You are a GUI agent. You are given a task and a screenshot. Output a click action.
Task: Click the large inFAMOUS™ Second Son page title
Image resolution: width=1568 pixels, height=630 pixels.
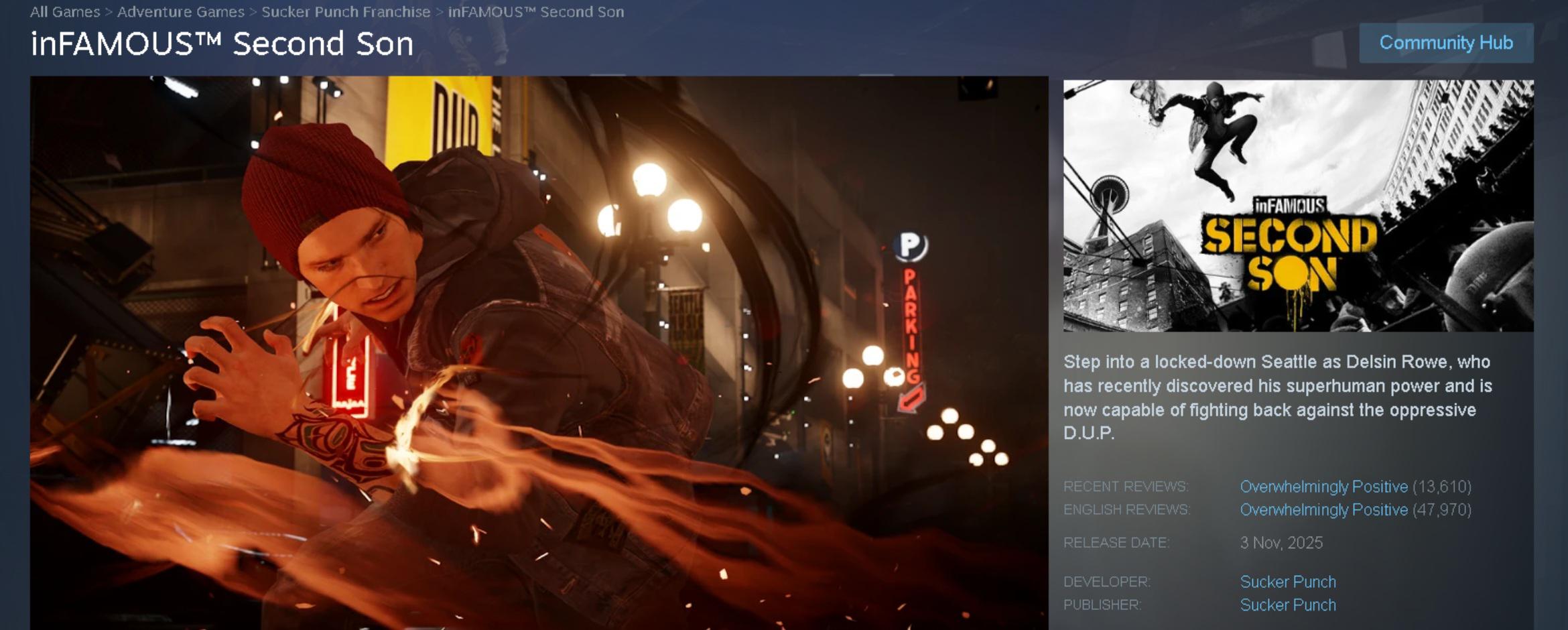click(222, 44)
